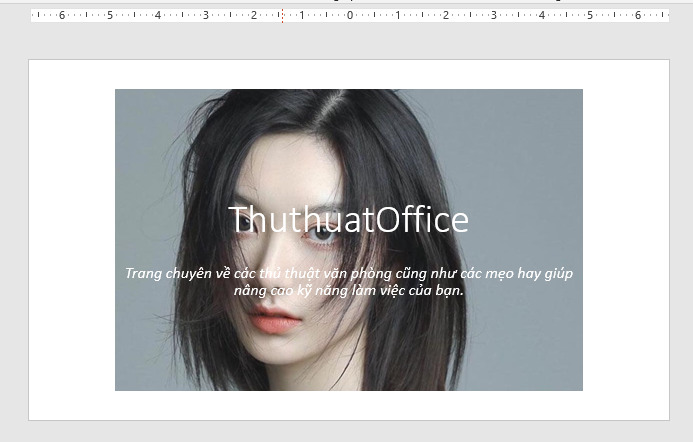Click the left-side 5 mark on the ruler

(x=110, y=16)
